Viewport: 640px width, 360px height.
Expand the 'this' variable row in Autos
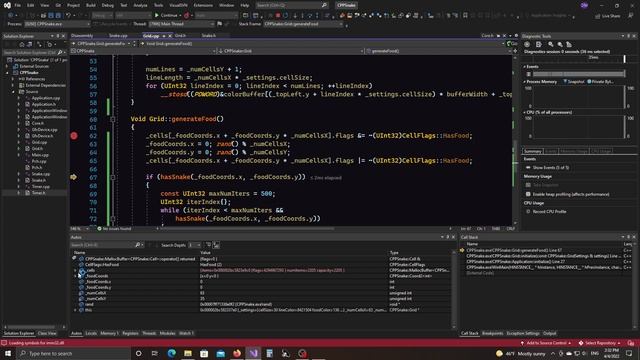[x=76, y=310]
